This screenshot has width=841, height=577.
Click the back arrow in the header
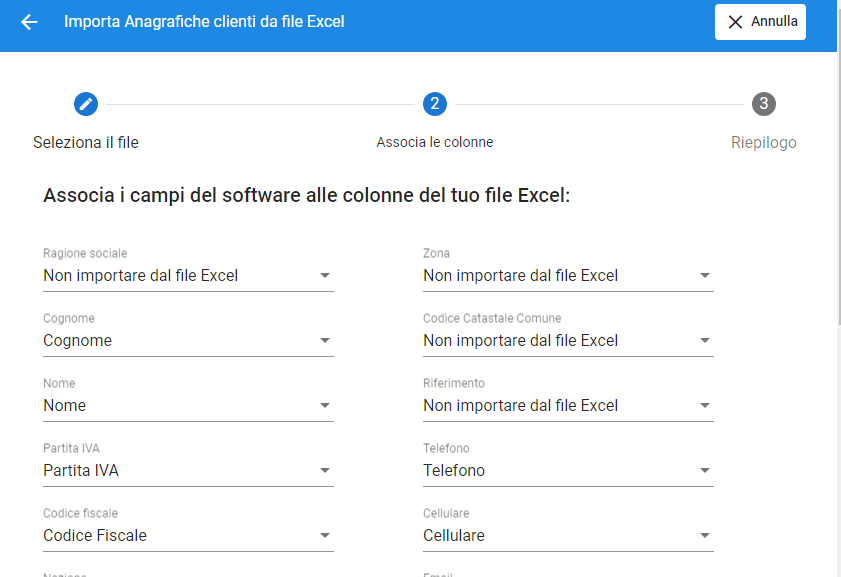point(29,21)
